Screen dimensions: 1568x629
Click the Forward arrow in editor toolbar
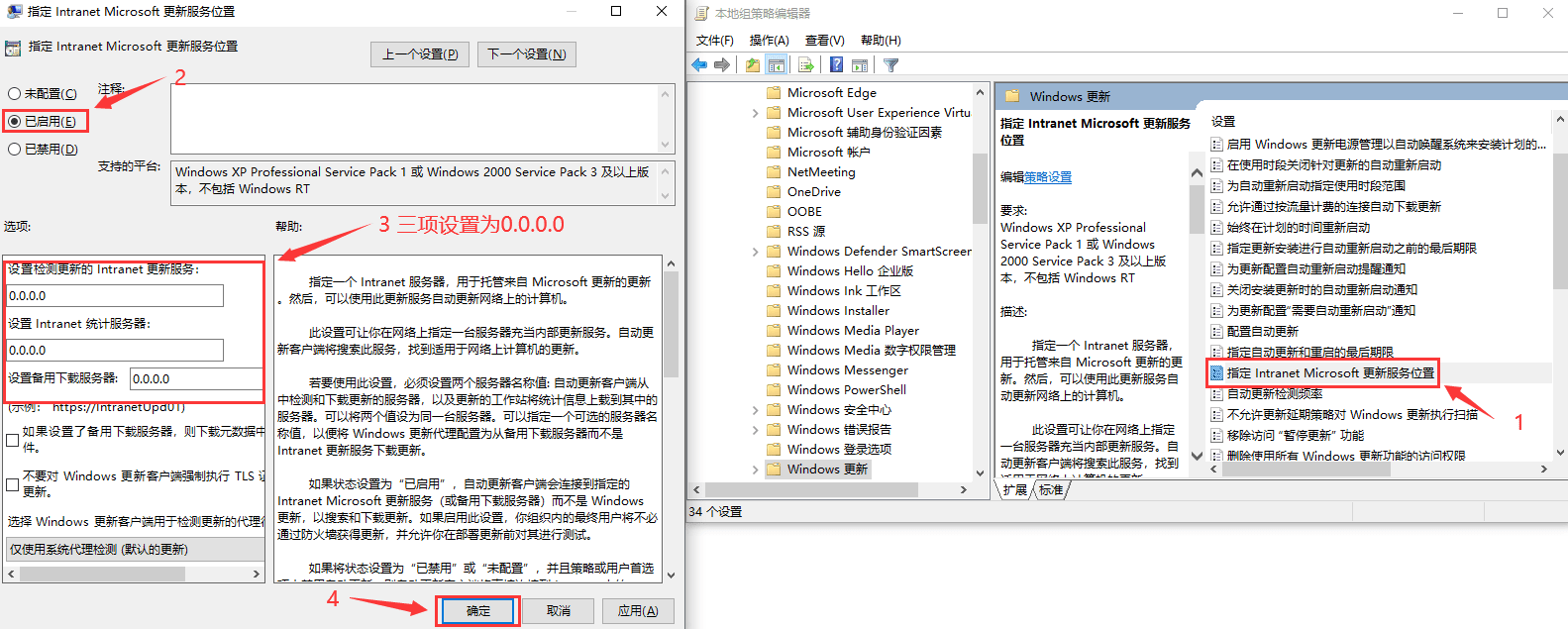(x=722, y=65)
